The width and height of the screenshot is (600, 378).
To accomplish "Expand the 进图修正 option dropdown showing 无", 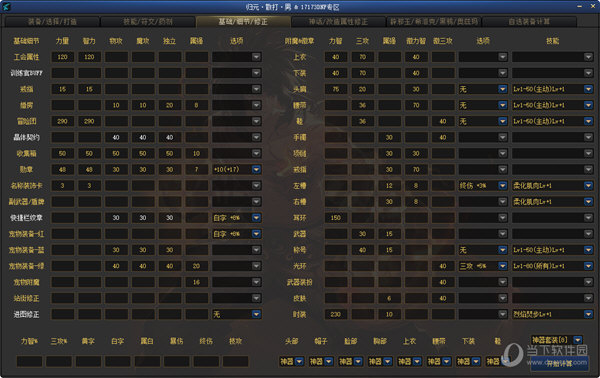I will 256,314.
